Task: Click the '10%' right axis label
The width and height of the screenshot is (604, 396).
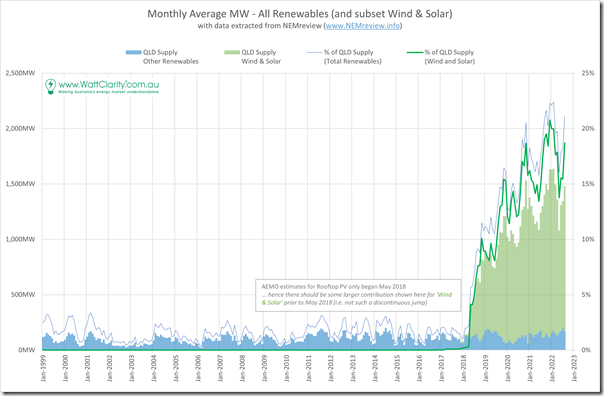Action: tap(588, 239)
